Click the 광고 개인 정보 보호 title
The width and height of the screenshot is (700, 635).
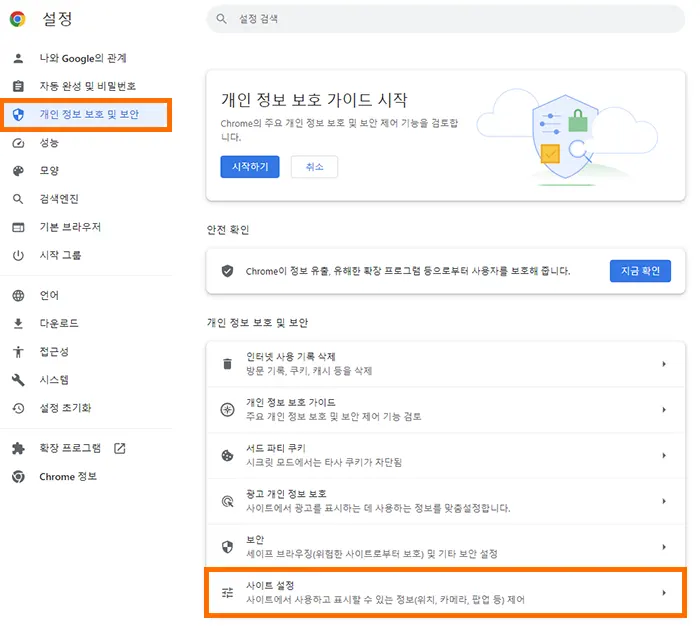pos(286,493)
